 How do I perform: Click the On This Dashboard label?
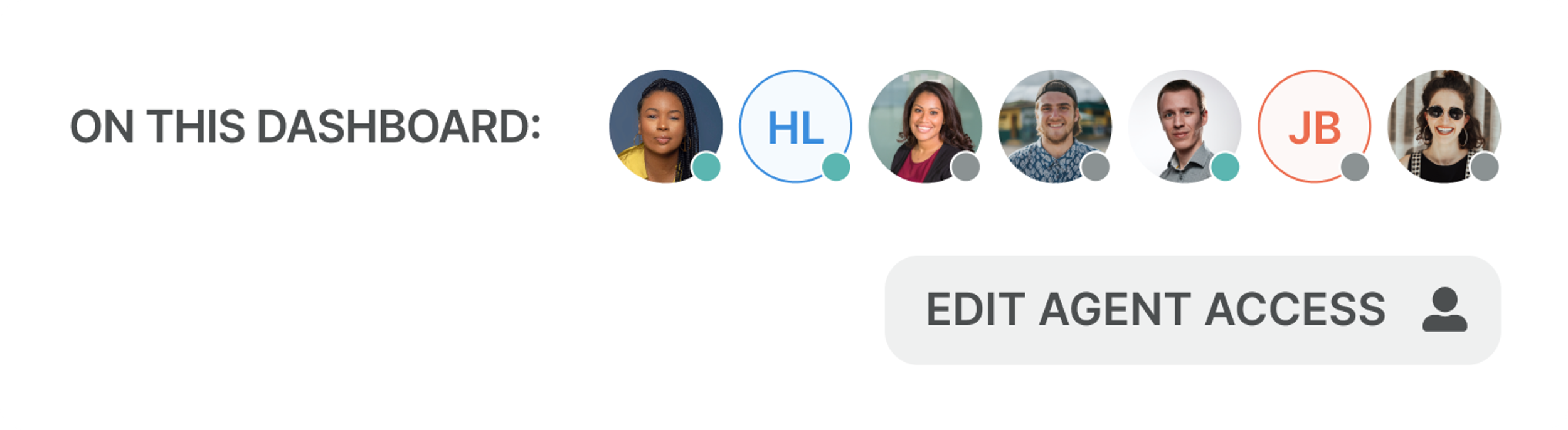coord(305,127)
